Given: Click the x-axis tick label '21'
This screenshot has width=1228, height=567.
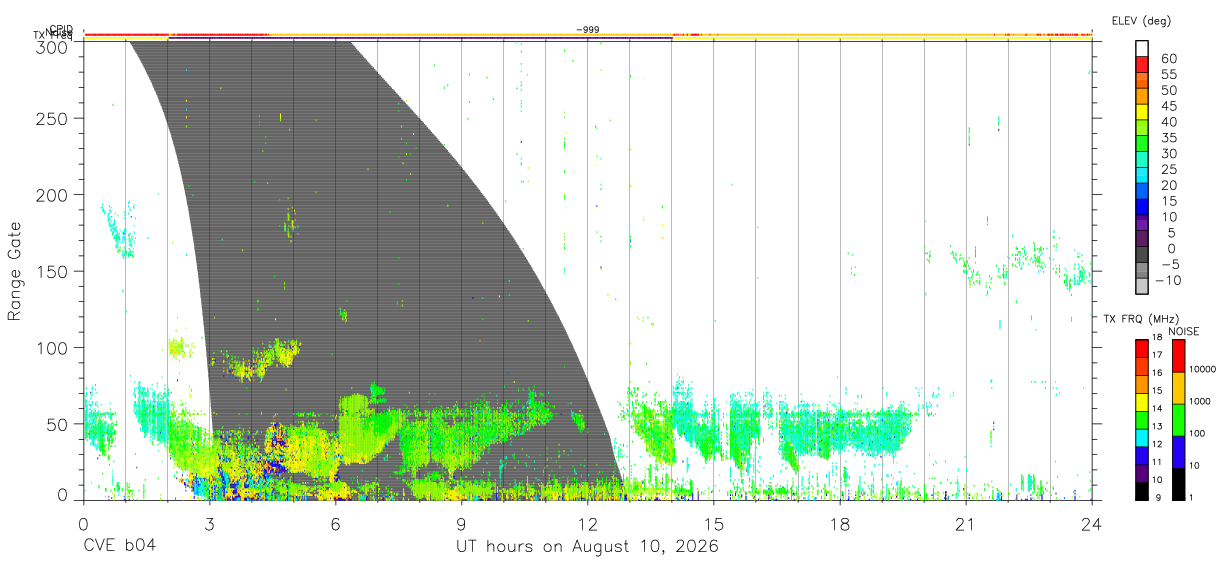Looking at the screenshot, I should (966, 524).
